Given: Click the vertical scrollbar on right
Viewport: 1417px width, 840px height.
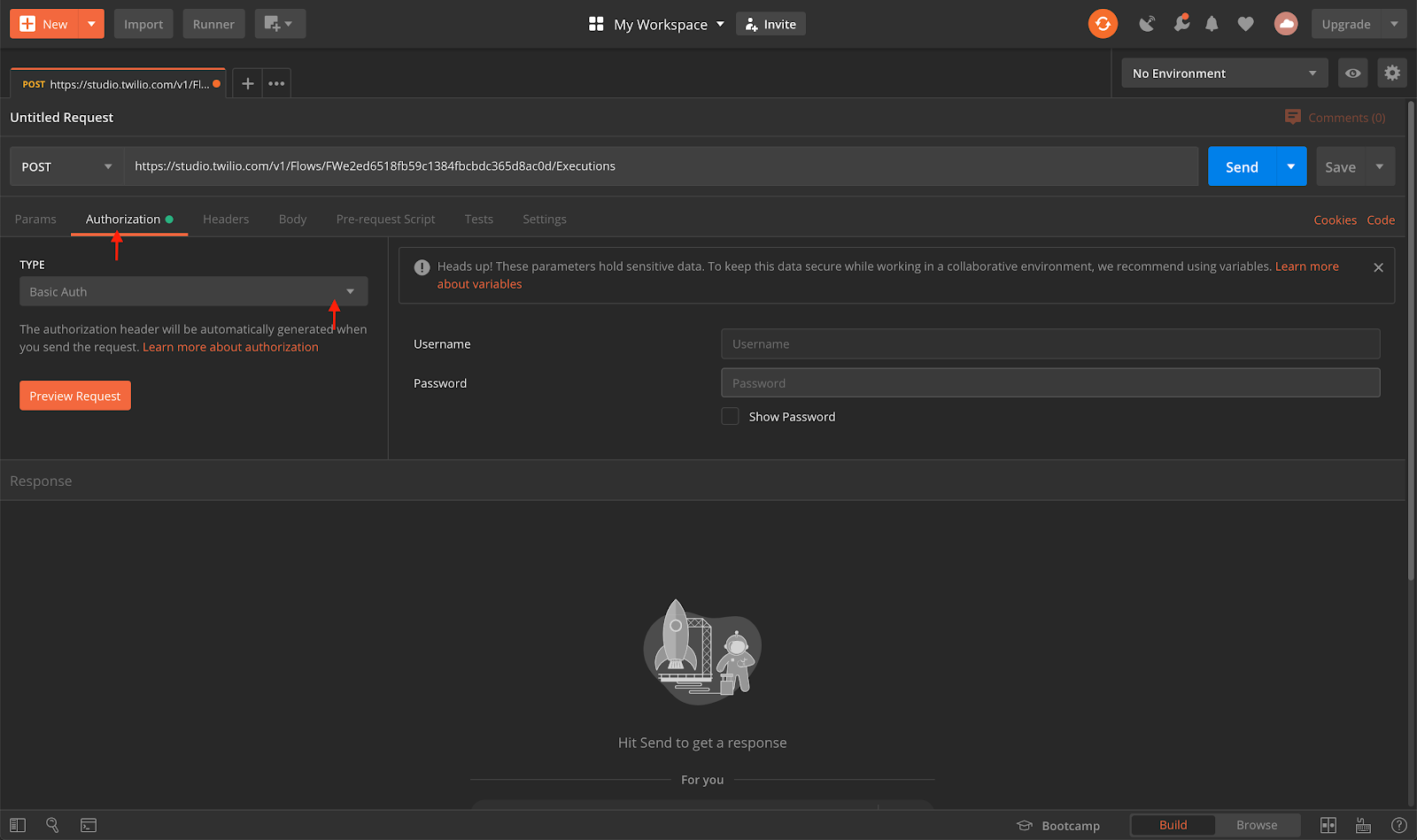Looking at the screenshot, I should click(1412, 341).
